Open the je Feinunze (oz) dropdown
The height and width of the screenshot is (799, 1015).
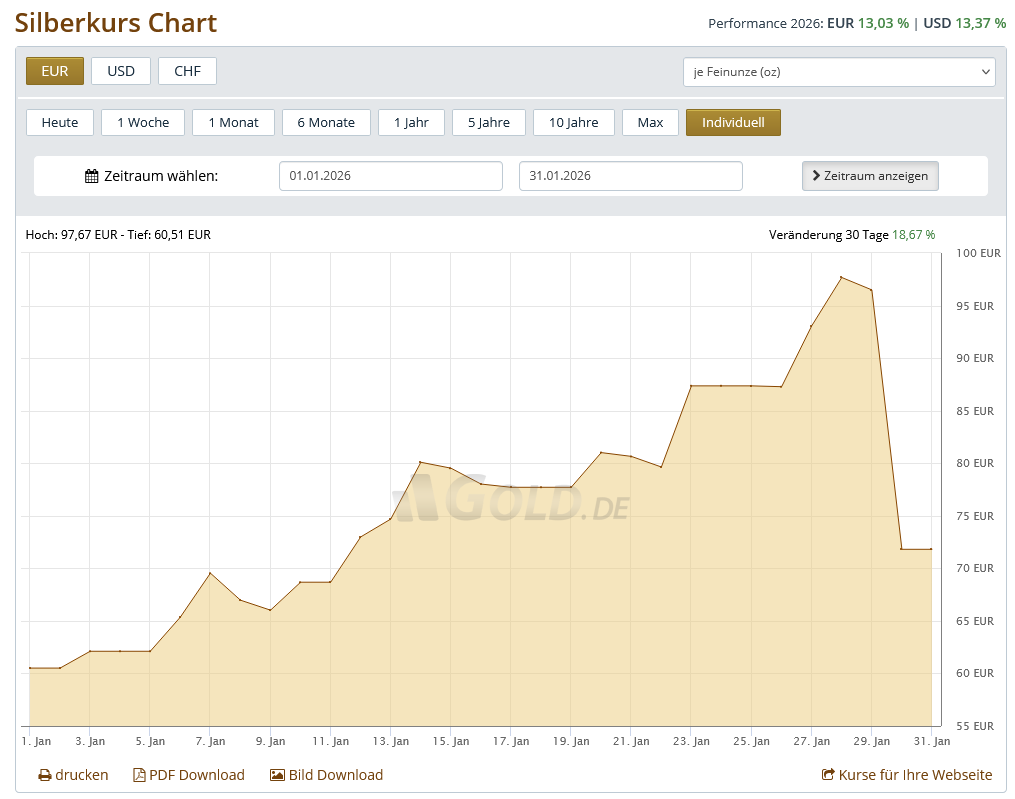838,72
